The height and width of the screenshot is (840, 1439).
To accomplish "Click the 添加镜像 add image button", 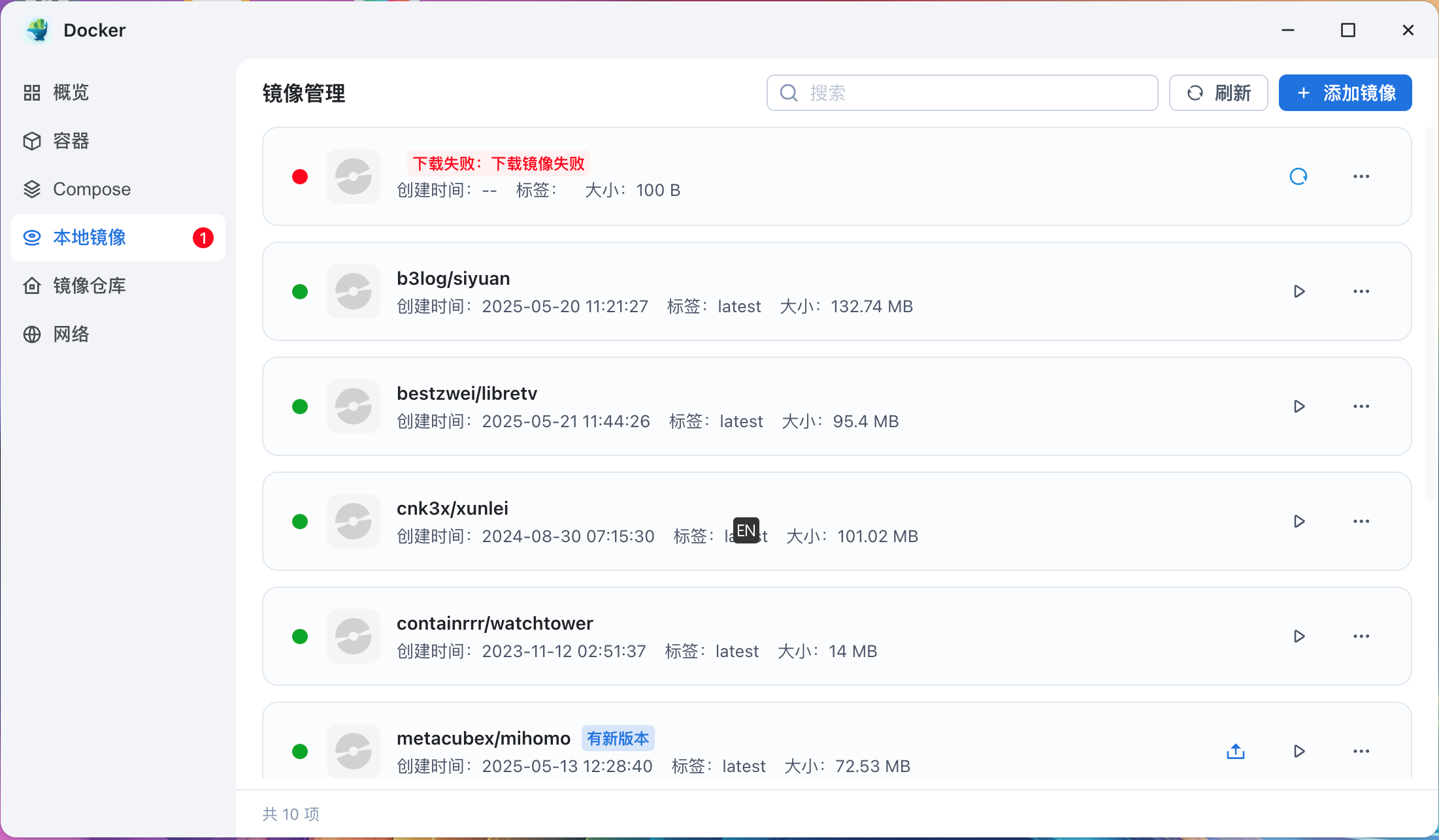I will click(x=1345, y=93).
